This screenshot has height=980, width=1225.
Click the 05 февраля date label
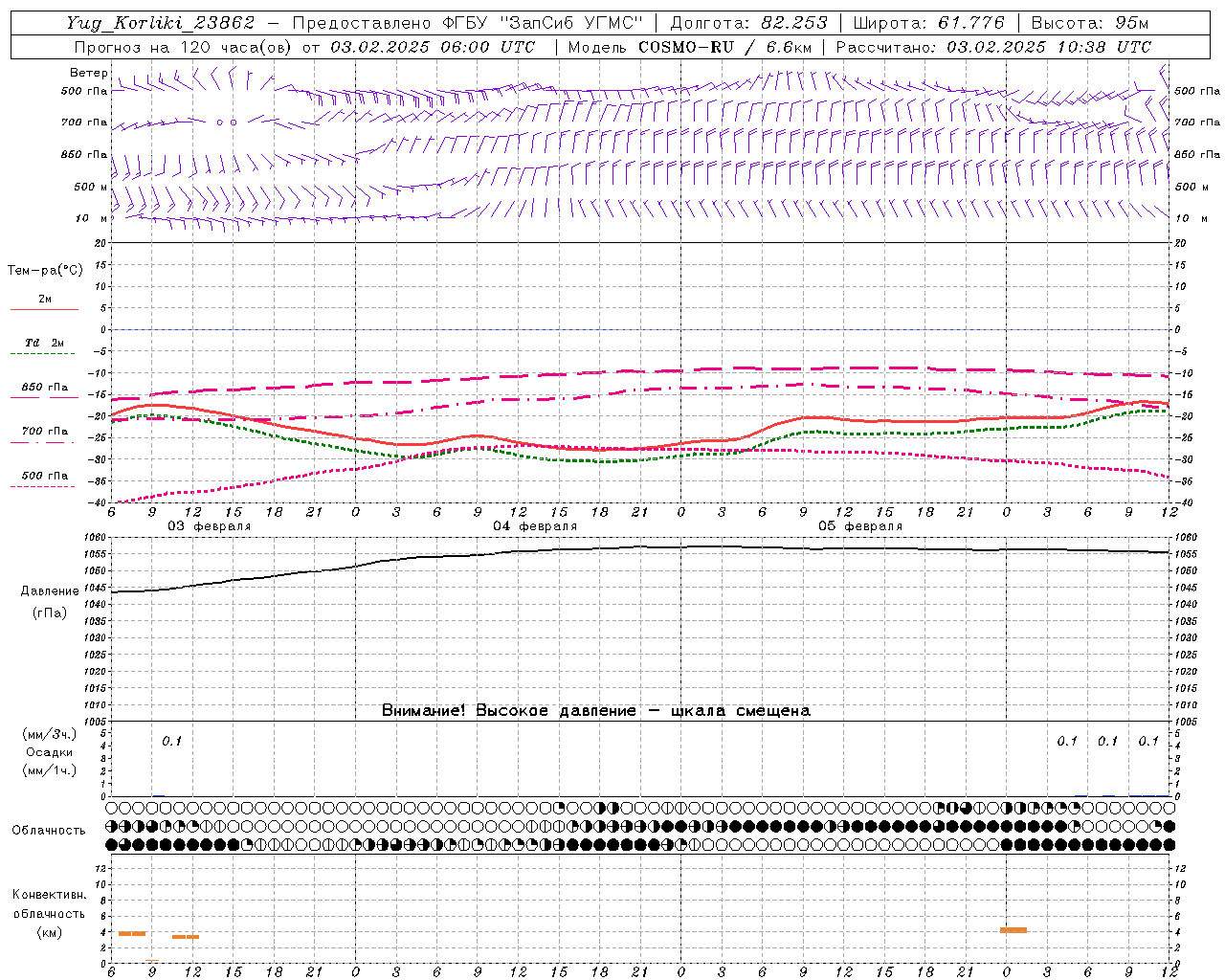point(860,526)
